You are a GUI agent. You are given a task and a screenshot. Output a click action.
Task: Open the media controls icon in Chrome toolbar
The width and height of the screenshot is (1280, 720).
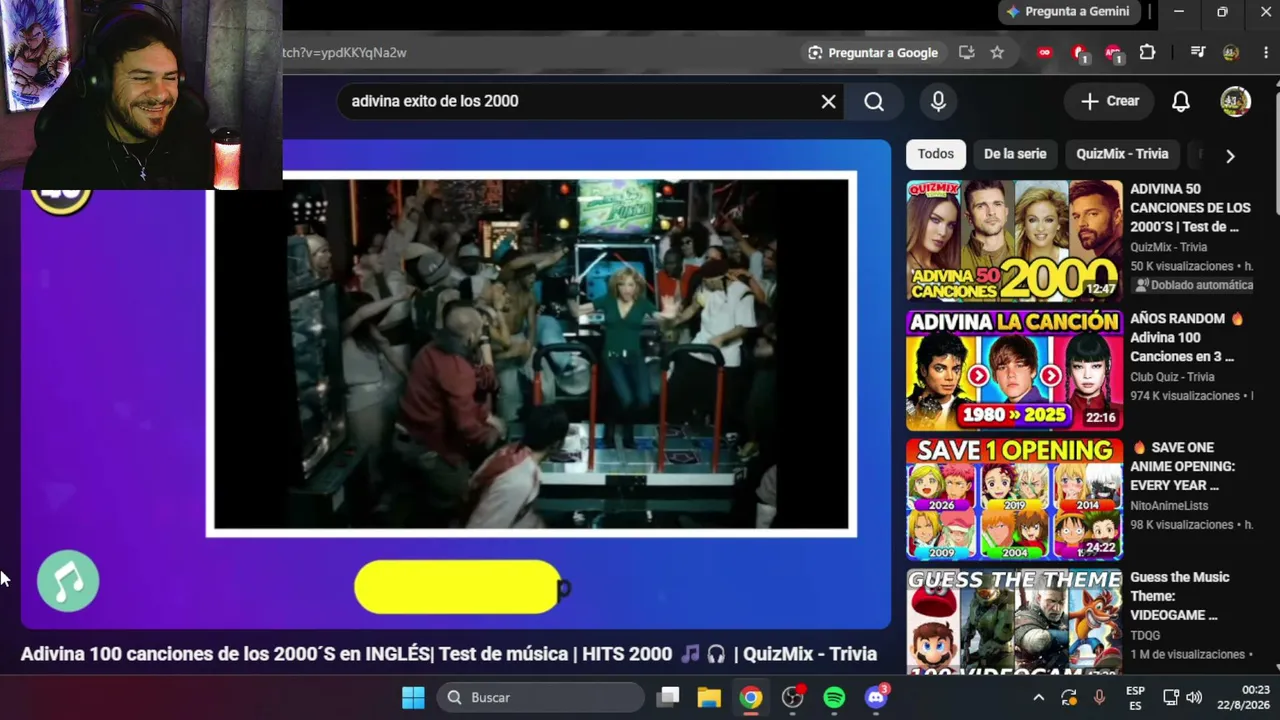[x=1198, y=53]
